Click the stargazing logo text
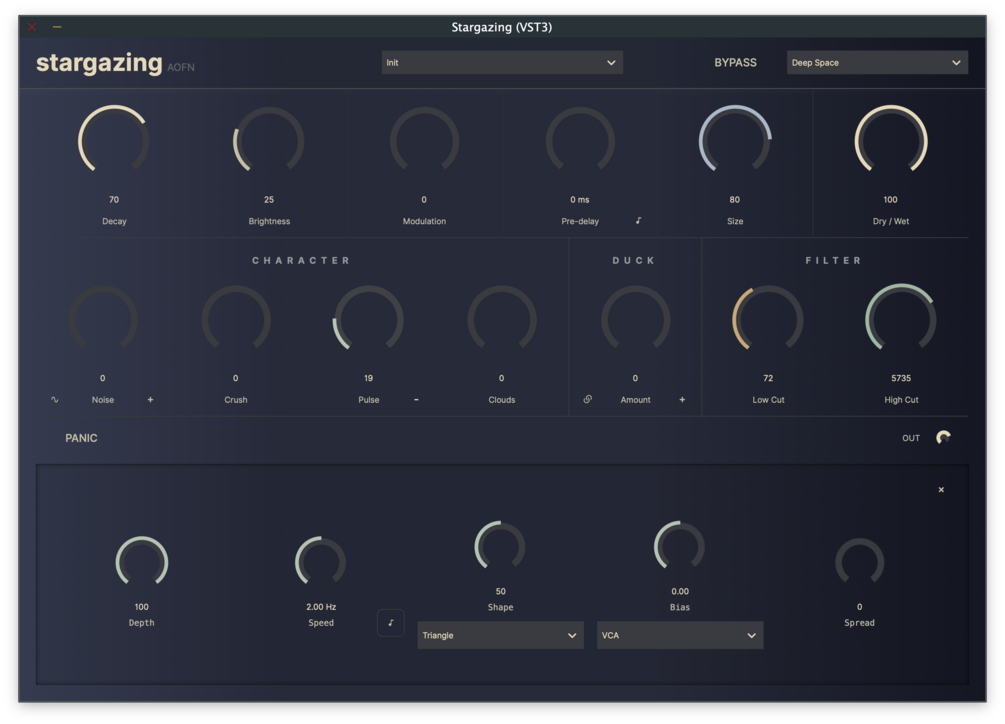1005x724 pixels. [x=99, y=63]
